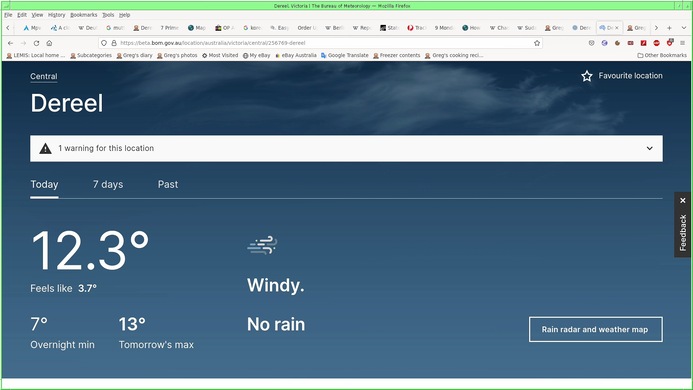Image resolution: width=693 pixels, height=390 pixels.
Task: Switch to the Mpv browser tab
Action: click(32, 27)
